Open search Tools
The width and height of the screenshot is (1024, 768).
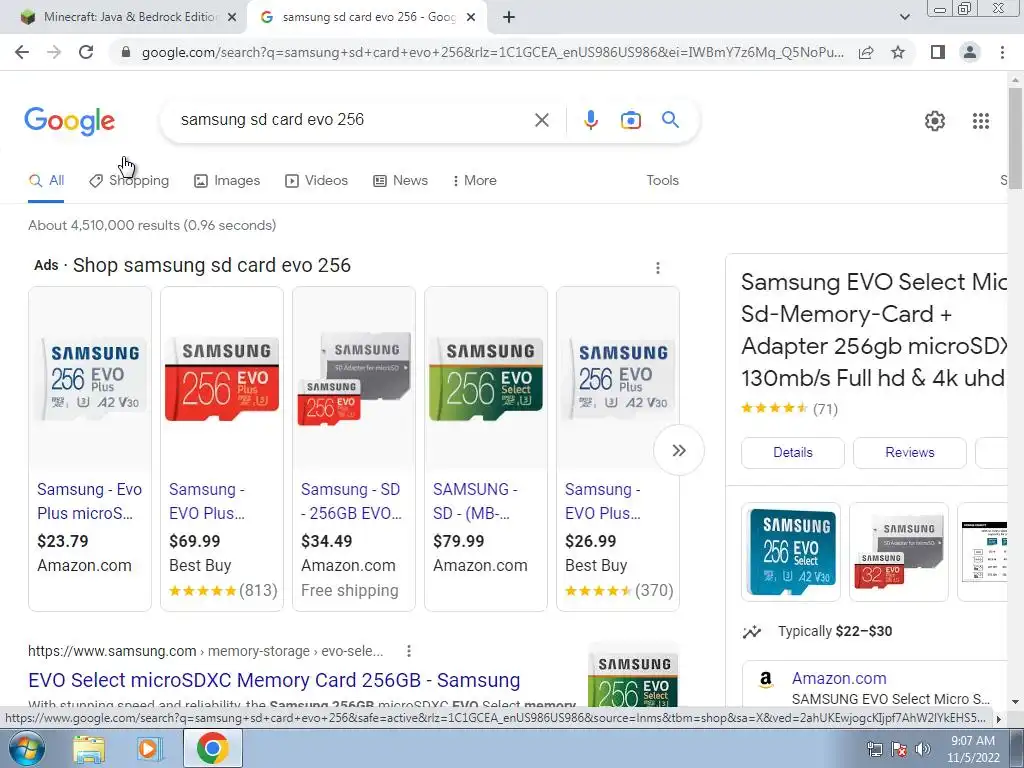click(x=662, y=180)
